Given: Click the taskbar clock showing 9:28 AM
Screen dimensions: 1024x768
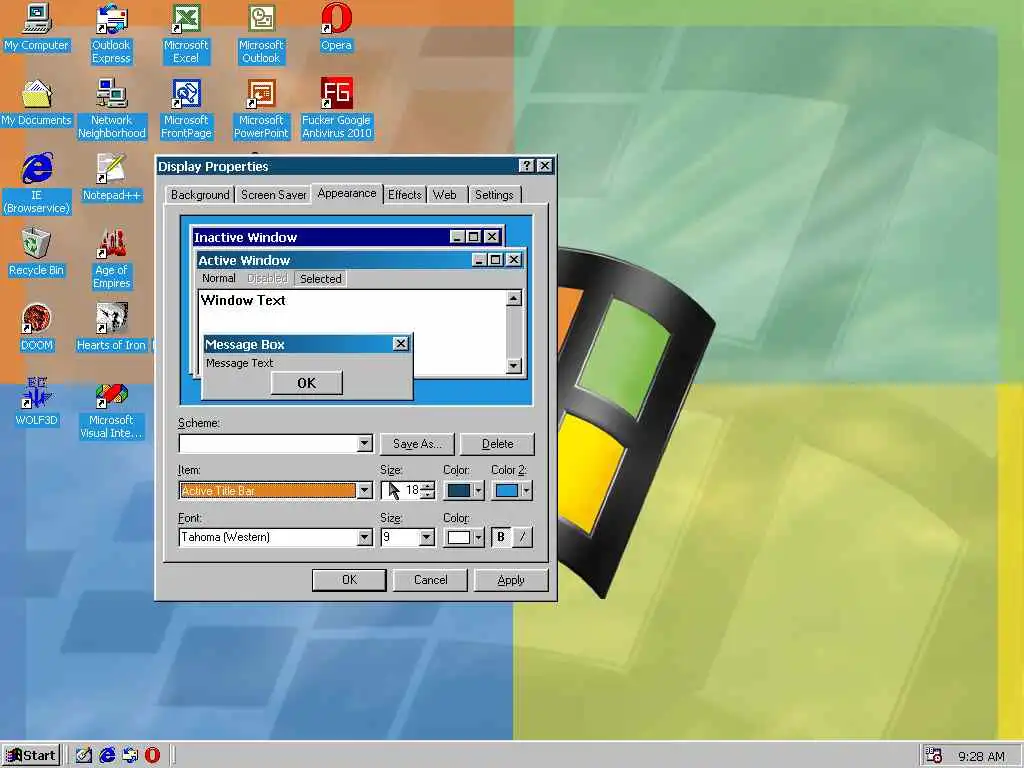Looking at the screenshot, I should click(981, 756).
